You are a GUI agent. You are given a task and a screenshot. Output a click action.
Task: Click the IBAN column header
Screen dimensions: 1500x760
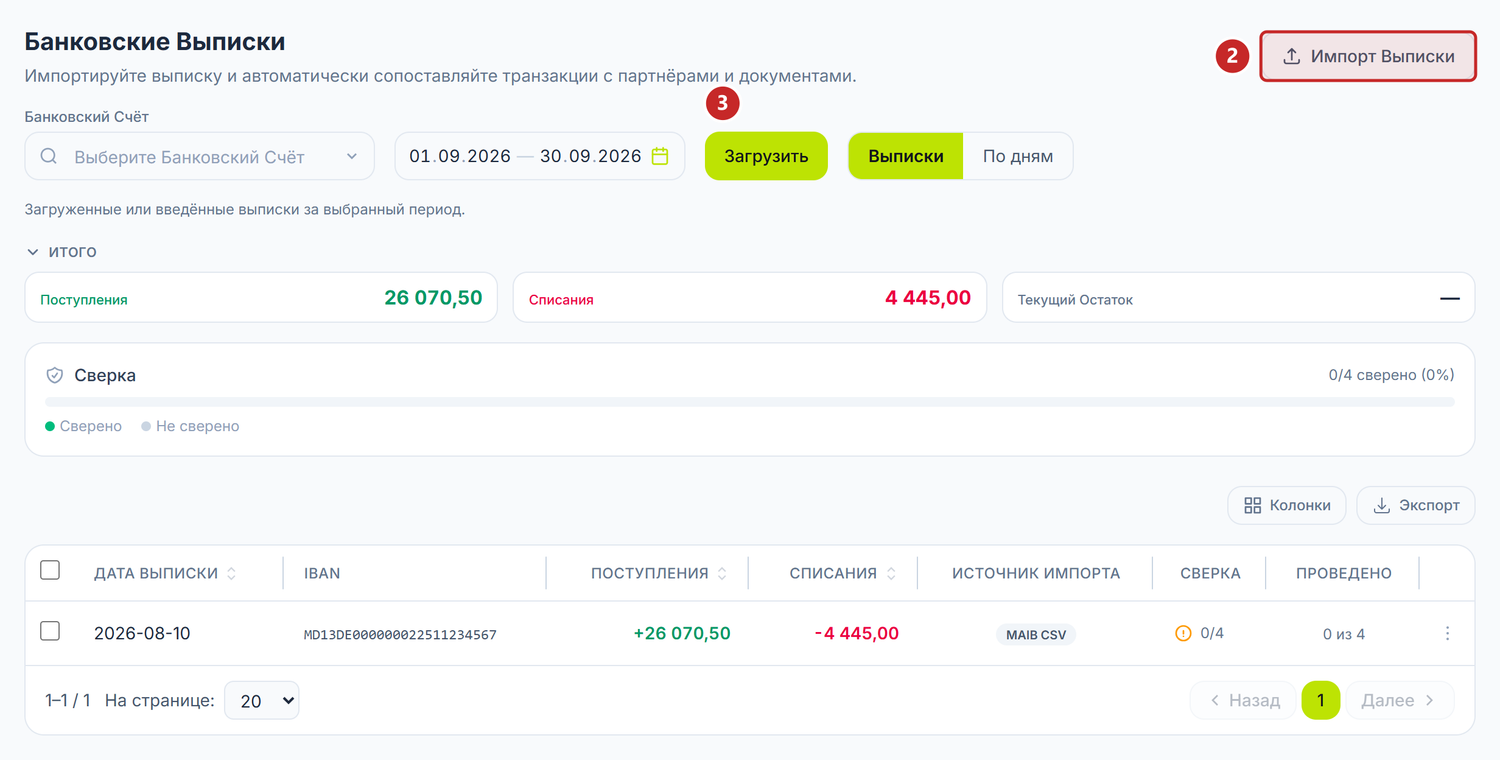[322, 573]
